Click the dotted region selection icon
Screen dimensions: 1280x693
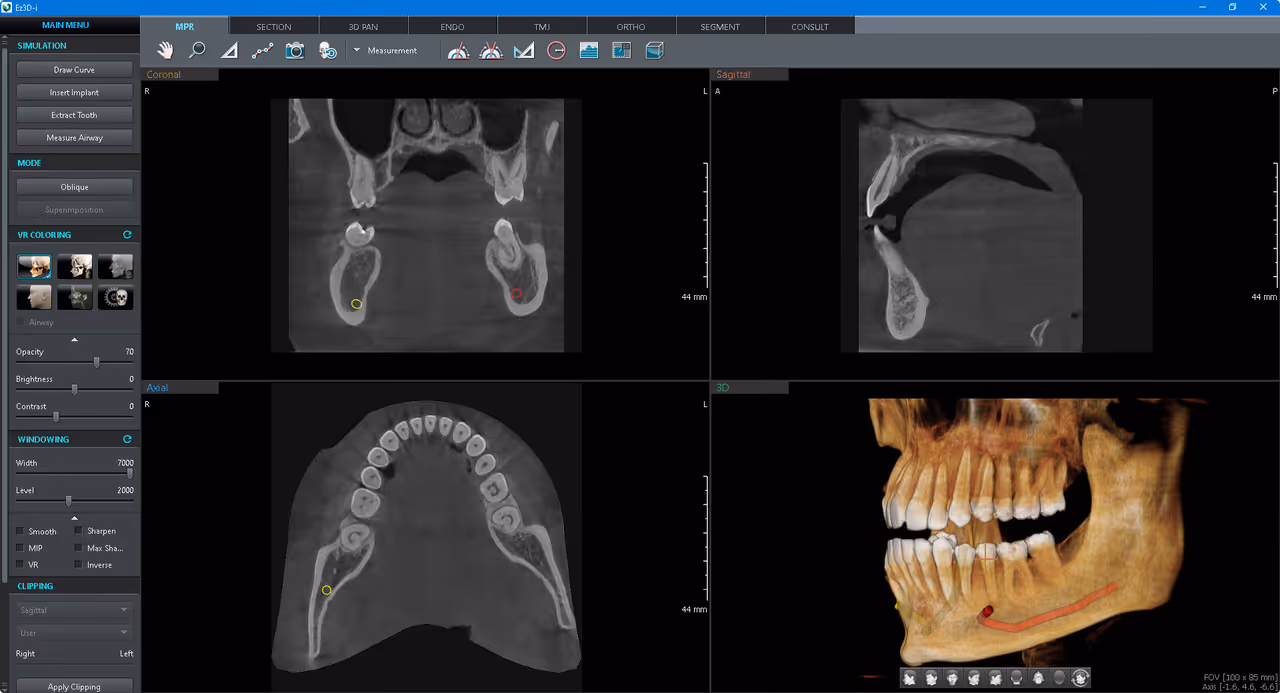(621, 50)
